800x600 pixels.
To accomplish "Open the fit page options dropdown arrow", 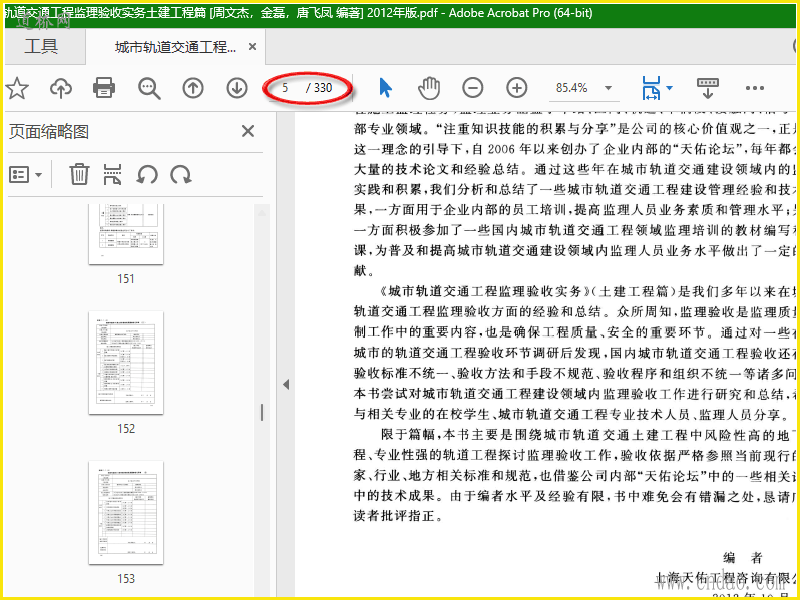I will pyautogui.click(x=669, y=88).
